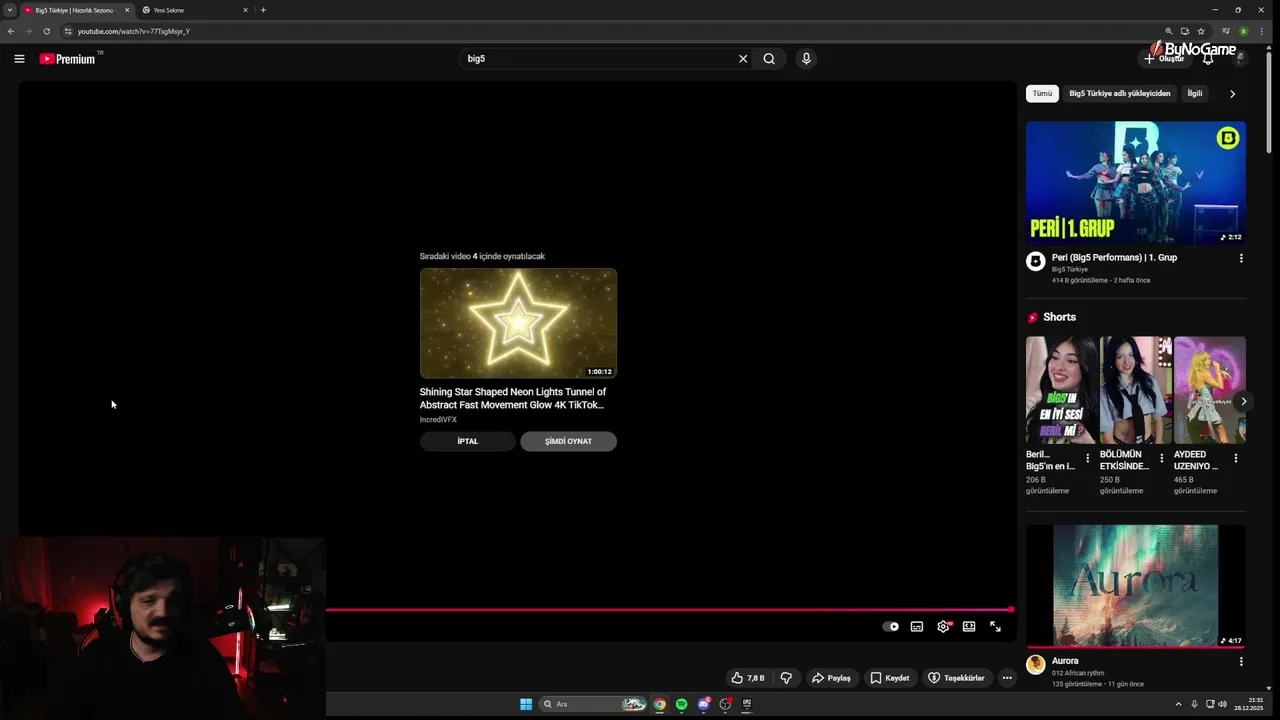Open Epic Games Launcher from taskbar
This screenshot has height=720, width=1280.
[x=747, y=704]
